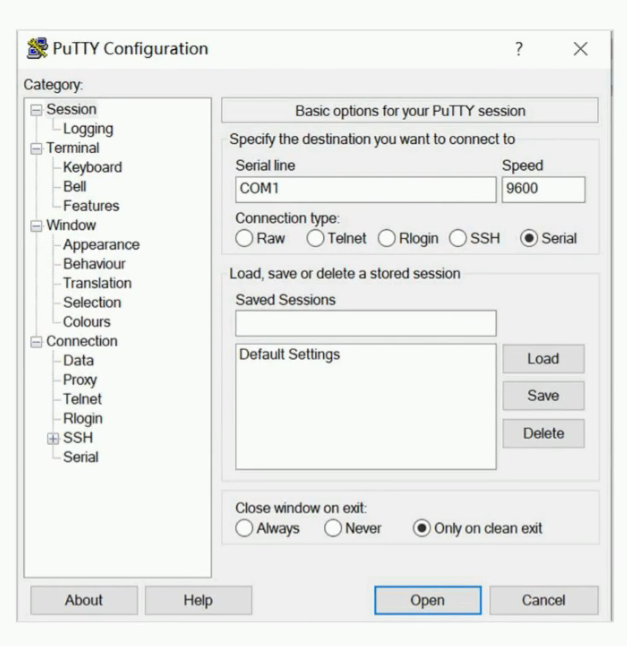Open the Selection settings category

point(92,303)
